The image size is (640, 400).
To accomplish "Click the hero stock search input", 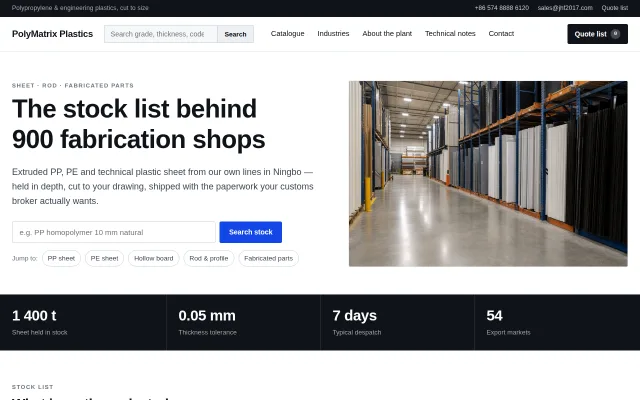I will pyautogui.click(x=113, y=232).
